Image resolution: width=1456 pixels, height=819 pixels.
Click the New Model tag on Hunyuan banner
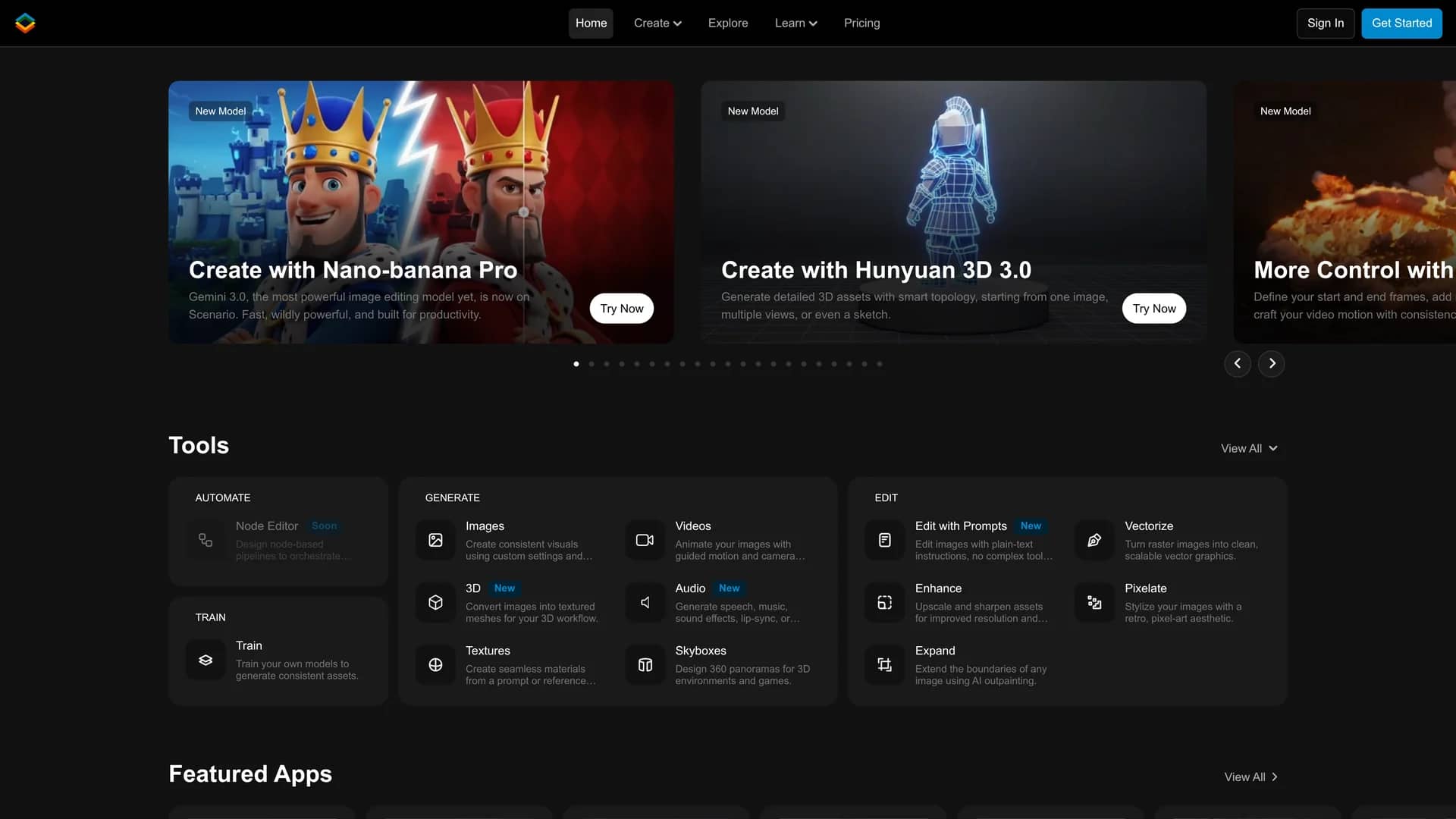[x=753, y=111]
